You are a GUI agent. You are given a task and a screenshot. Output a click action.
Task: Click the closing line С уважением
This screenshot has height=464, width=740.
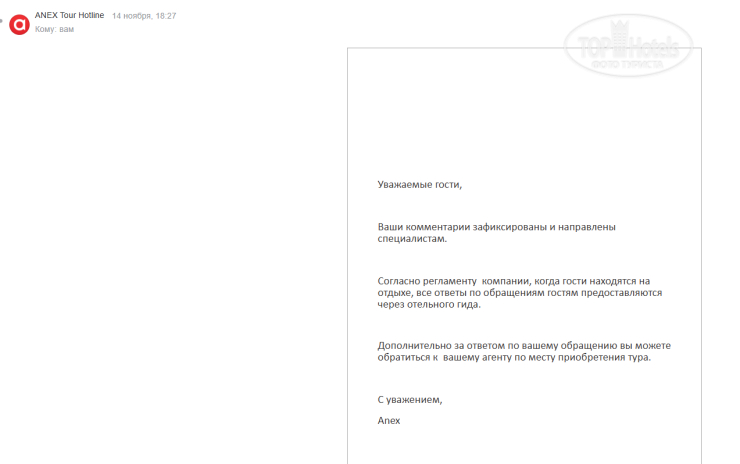click(410, 400)
